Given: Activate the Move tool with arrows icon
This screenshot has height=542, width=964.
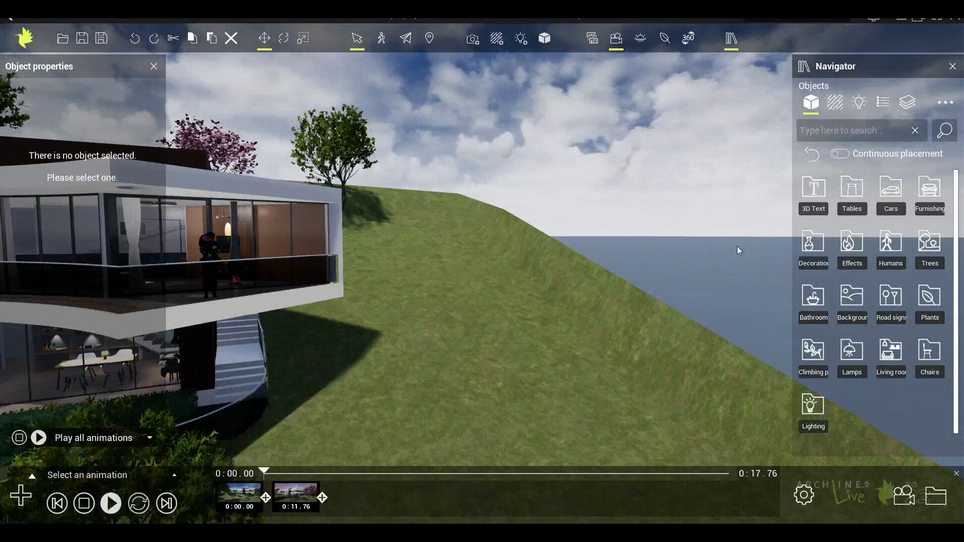Looking at the screenshot, I should tap(264, 38).
